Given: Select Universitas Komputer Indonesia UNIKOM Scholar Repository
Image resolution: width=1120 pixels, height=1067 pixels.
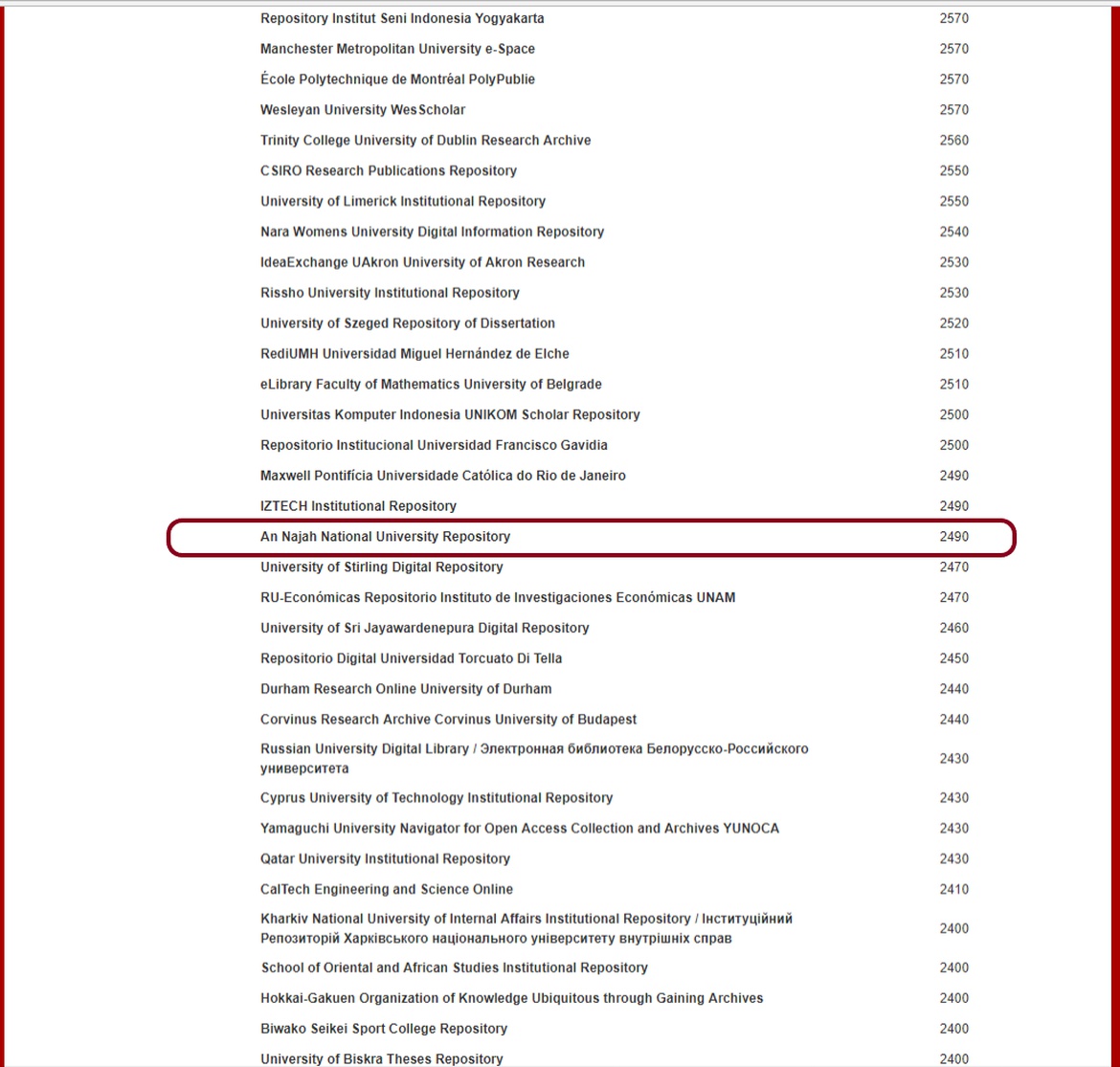Looking at the screenshot, I should (x=450, y=414).
